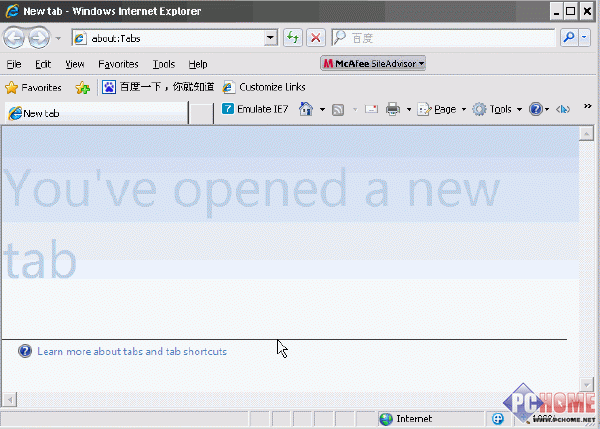This screenshot has width=600, height=429.
Task: Open Learn more about tabs link
Action: click(x=132, y=351)
